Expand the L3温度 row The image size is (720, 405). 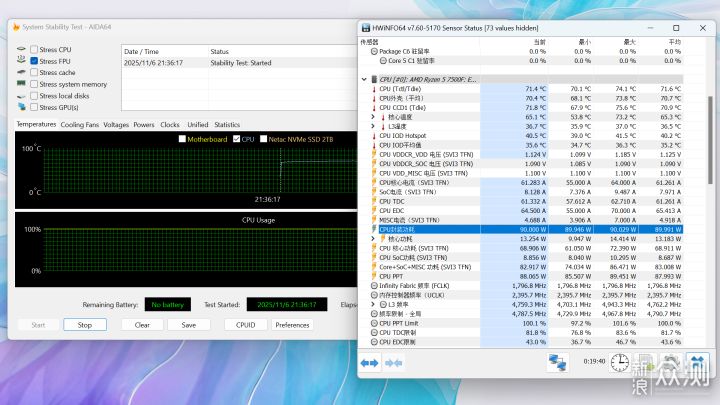(373, 126)
